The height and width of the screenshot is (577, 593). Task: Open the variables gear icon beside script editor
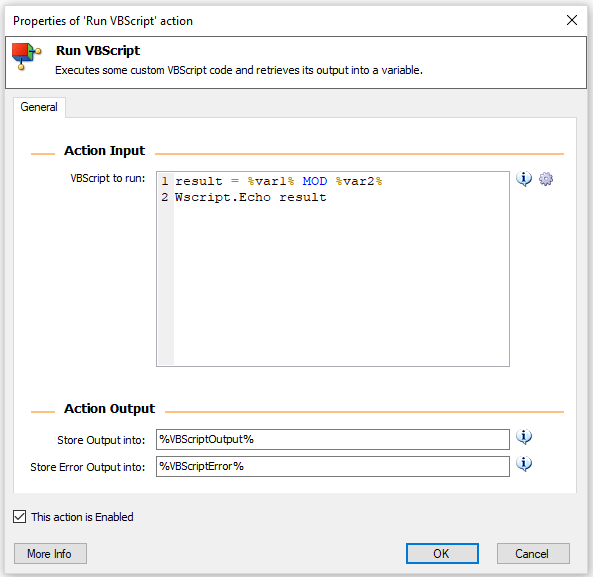[x=546, y=179]
